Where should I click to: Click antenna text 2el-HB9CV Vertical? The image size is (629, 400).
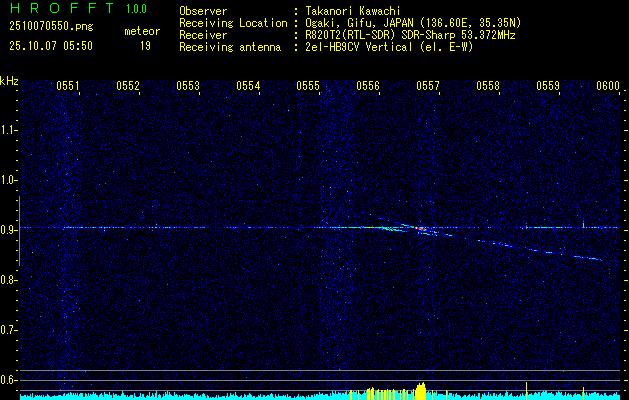359,47
